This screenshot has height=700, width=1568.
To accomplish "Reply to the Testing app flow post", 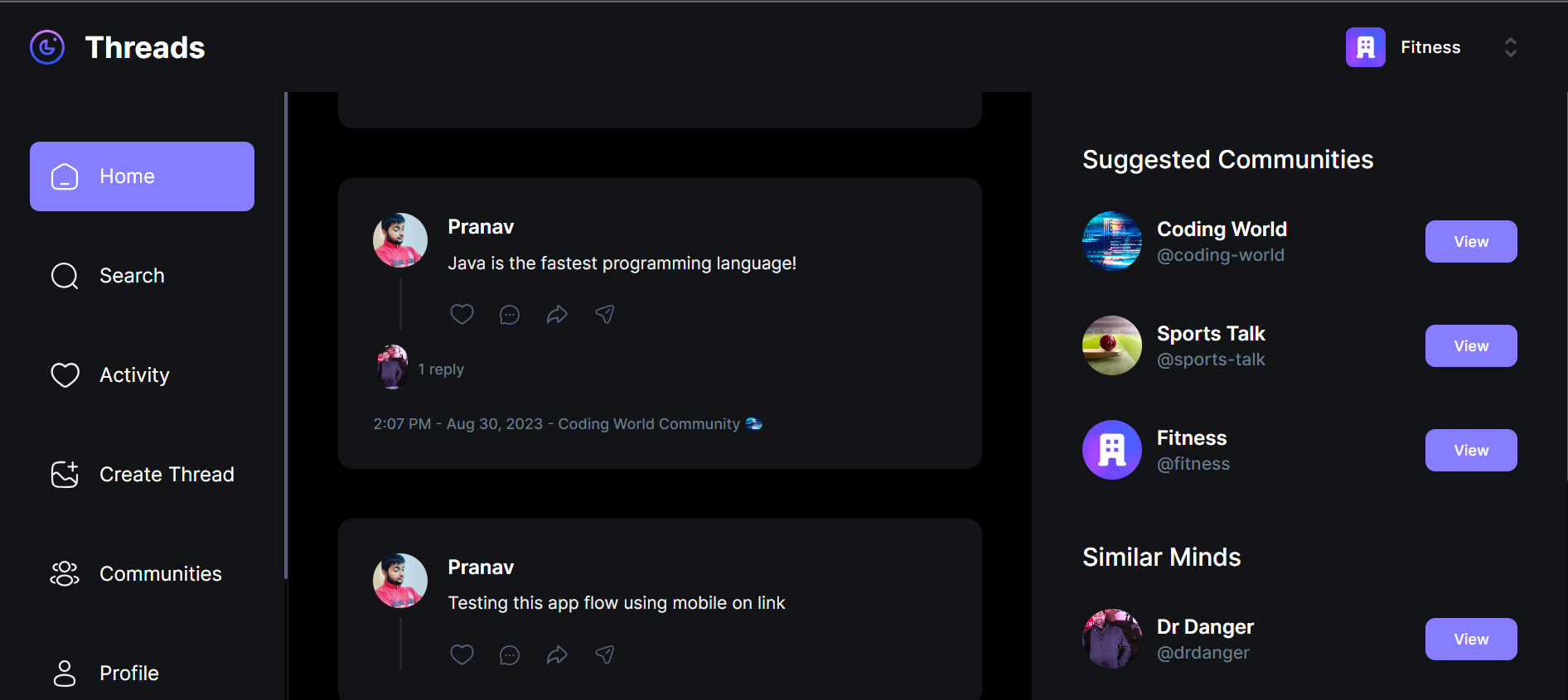I will coord(510,654).
